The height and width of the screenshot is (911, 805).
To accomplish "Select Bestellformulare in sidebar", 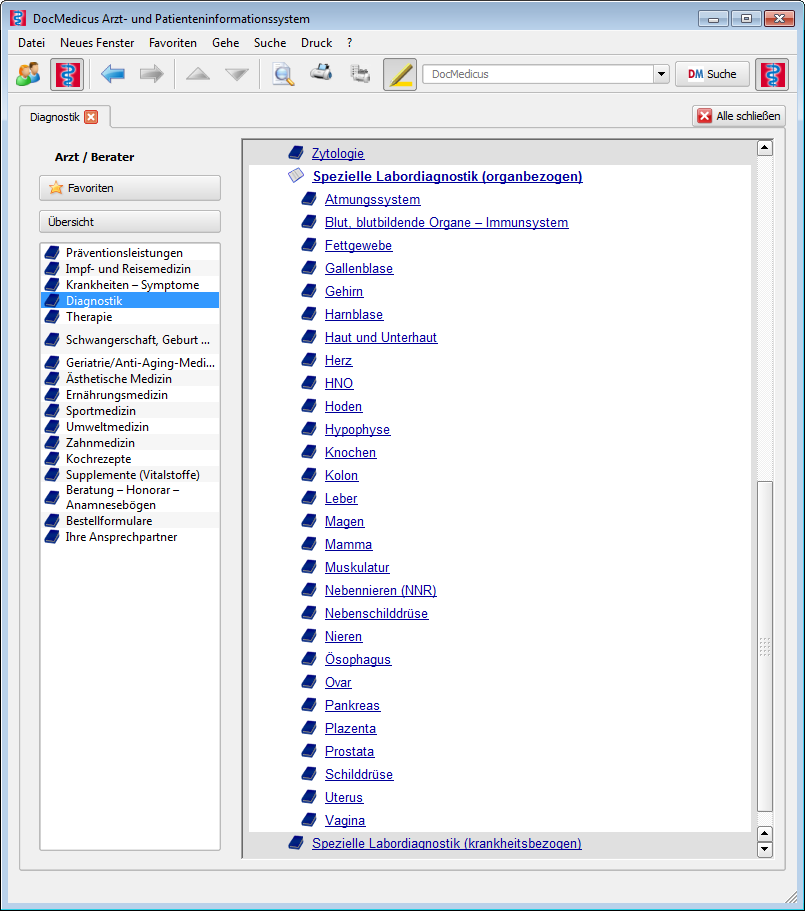I will pyautogui.click(x=130, y=521).
